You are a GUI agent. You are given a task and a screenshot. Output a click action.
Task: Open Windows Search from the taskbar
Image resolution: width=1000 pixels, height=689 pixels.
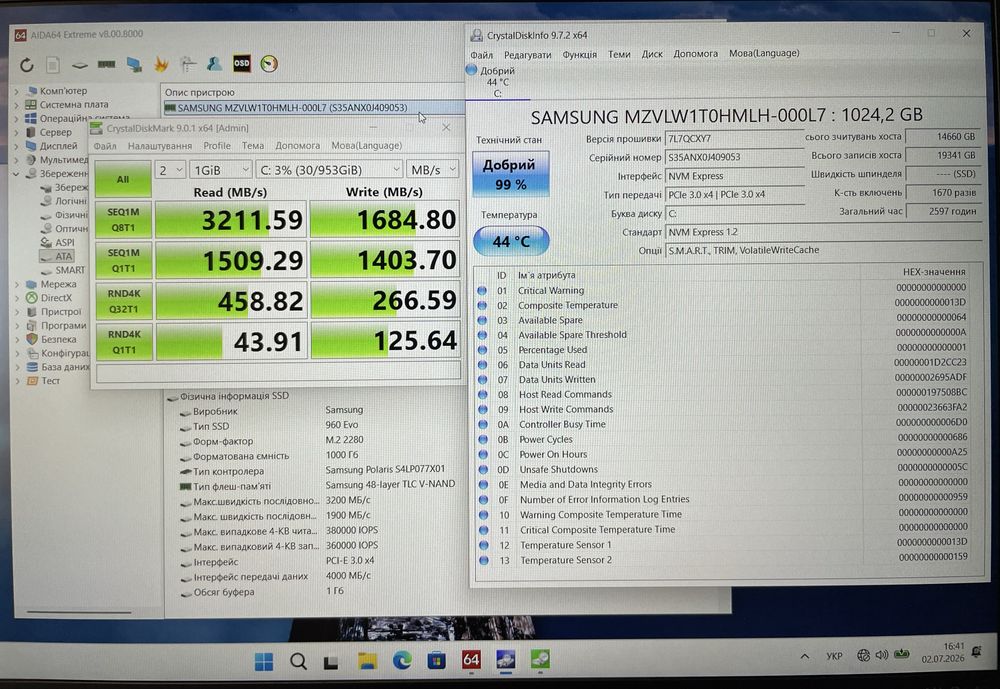[298, 662]
